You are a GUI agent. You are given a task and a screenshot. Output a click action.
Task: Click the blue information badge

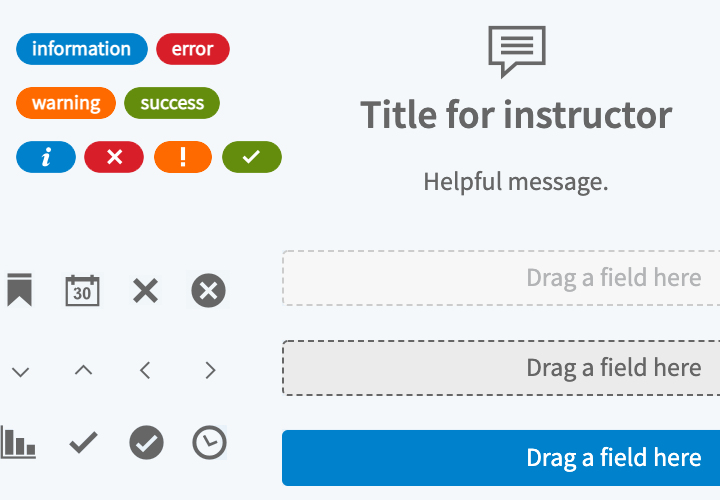pyautogui.click(x=82, y=49)
